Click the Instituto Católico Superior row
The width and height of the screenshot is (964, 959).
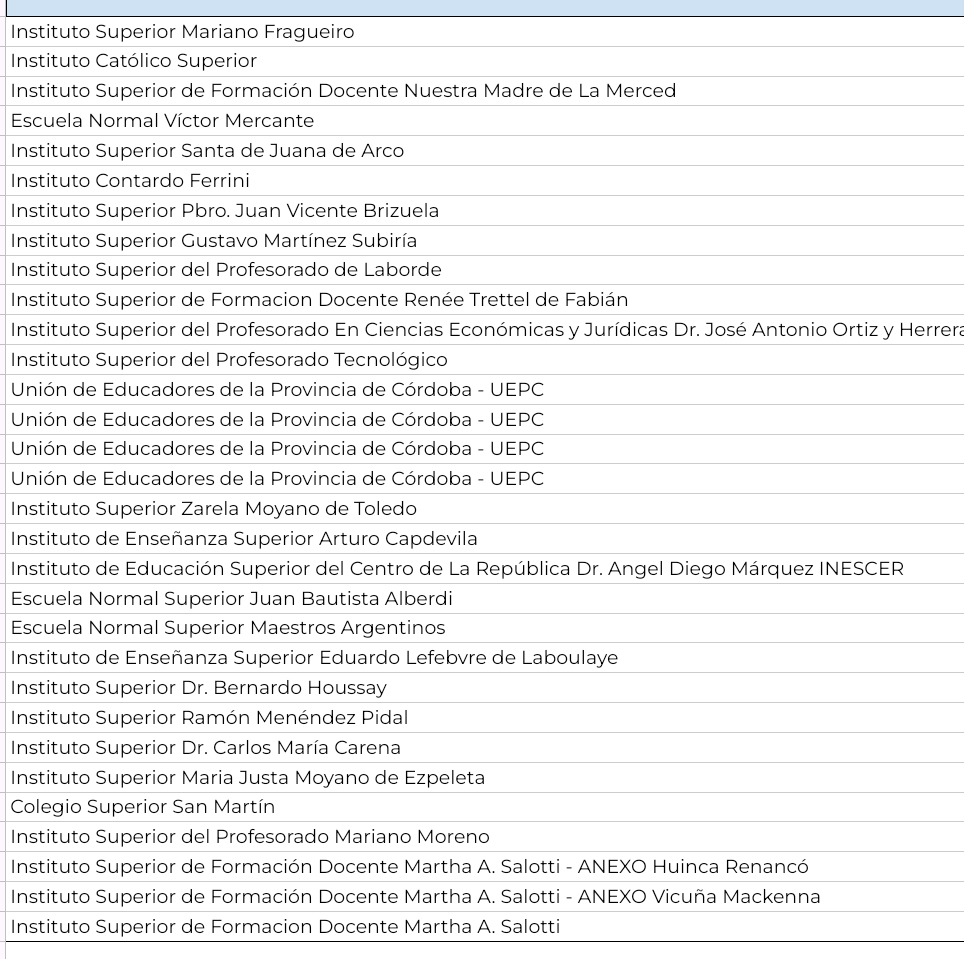coord(485,61)
